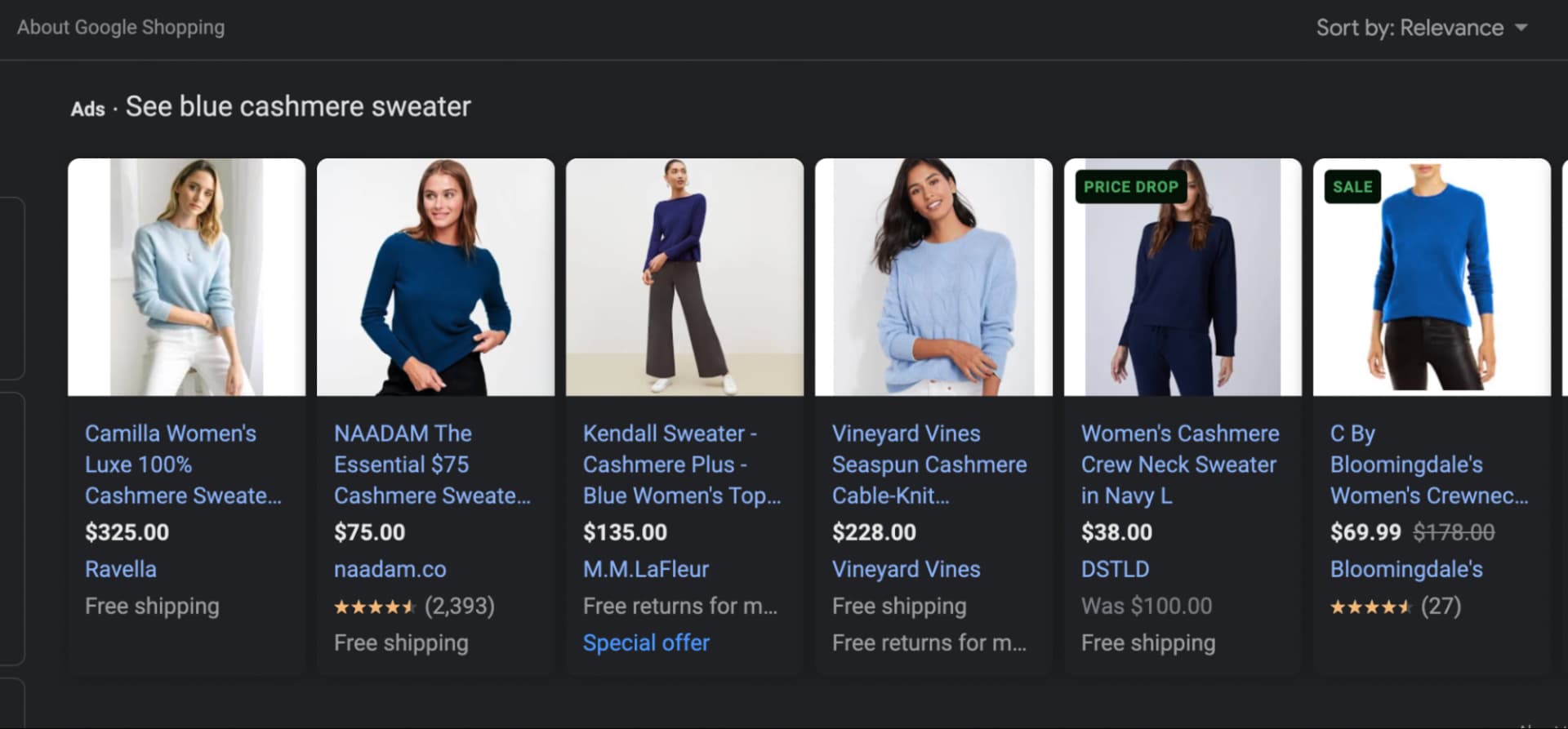This screenshot has height=729, width=1568.
Task: Open the Women's Cashmere Crew Neck Sweater listing
Action: pyautogui.click(x=1179, y=465)
